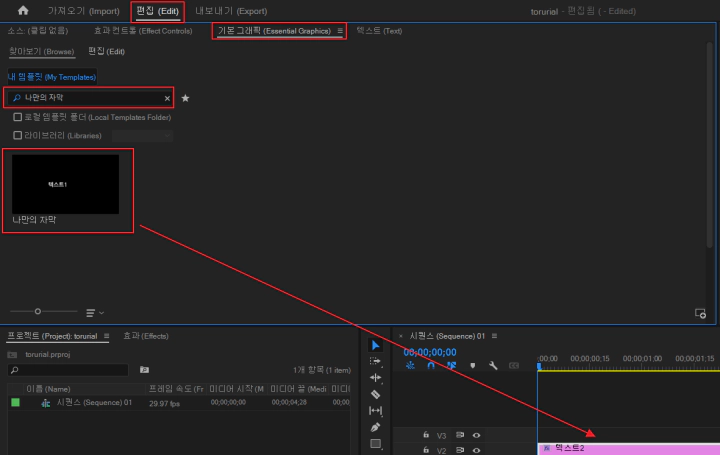Screen dimensions: 720x455
Task: Toggle Snap in timeline magnet icon
Action: 431,365
